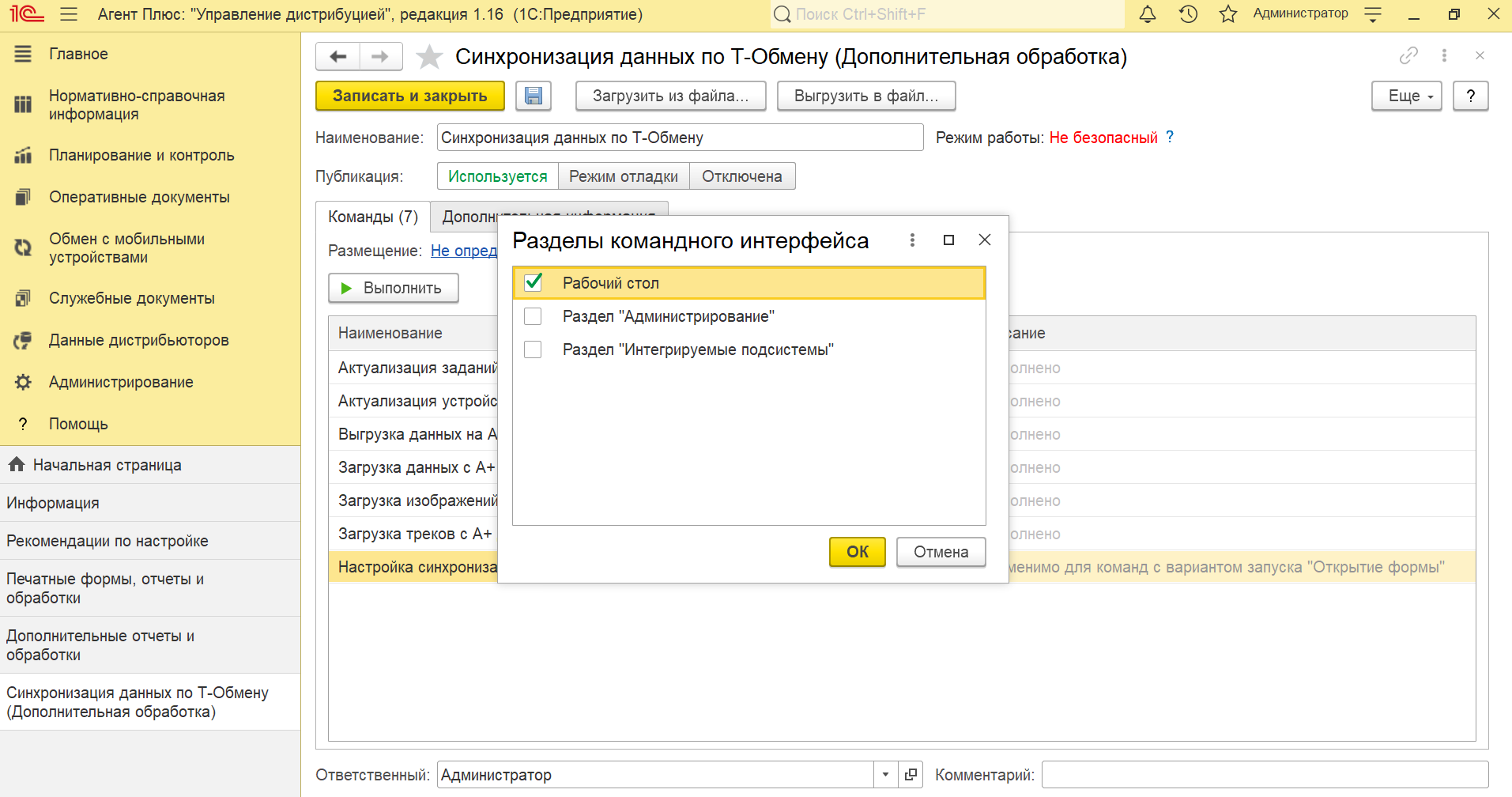Image resolution: width=1512 pixels, height=797 pixels.
Task: Check Раздел "Администрирование" checkbox
Action: coord(534,316)
